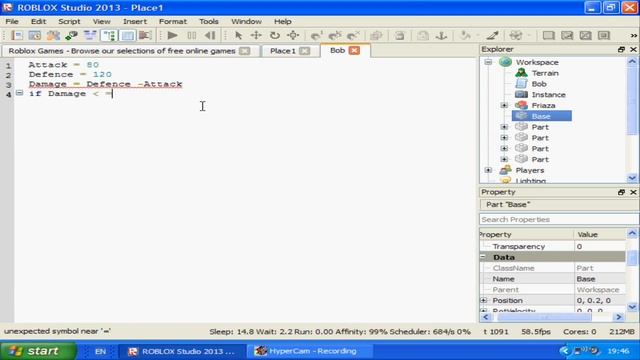Image resolution: width=640 pixels, height=360 pixels.
Task: Expand the Position property row
Action: [484, 300]
